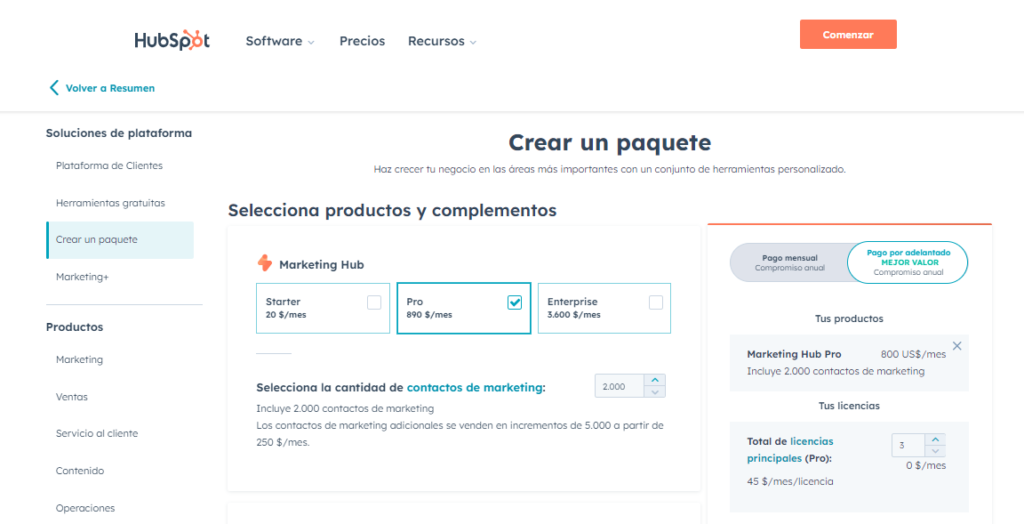The image size is (1024, 524).
Task: Open Operaciones in sidebar
Action: pos(85,508)
